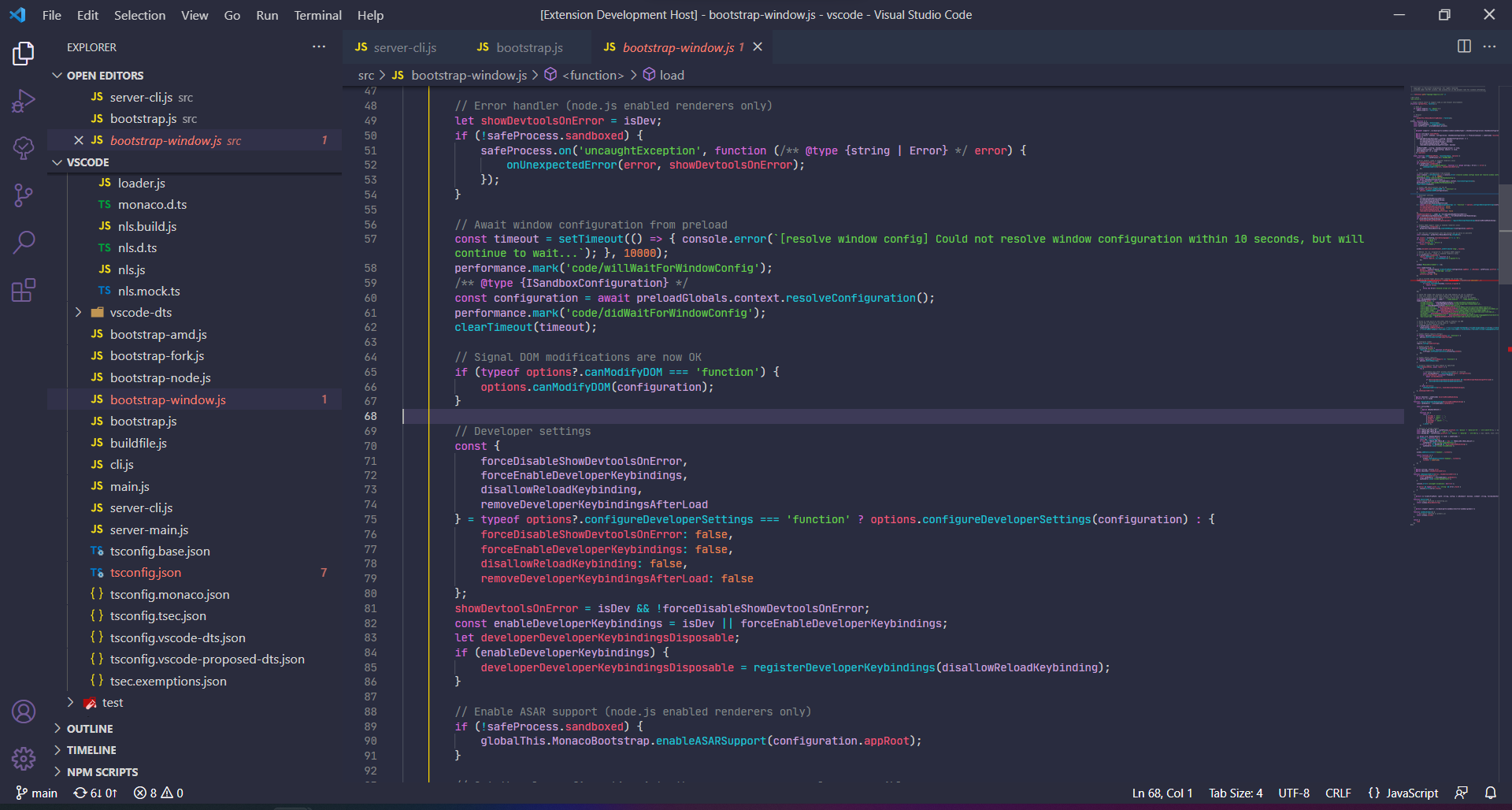
Task: Open the Explorer view in activity bar
Action: (24, 54)
